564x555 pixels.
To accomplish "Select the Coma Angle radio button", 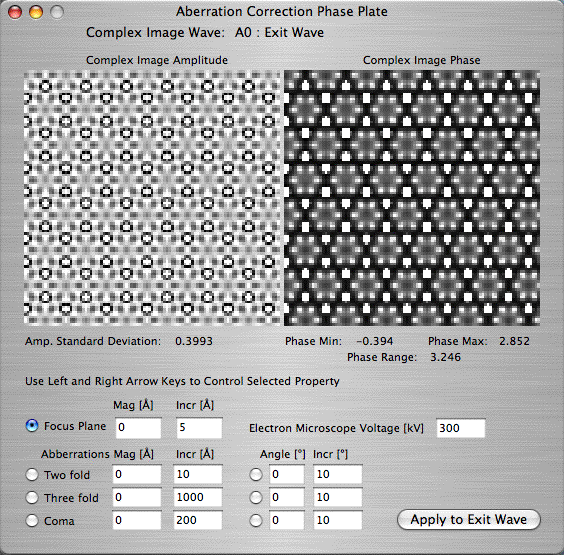I will coord(256,520).
